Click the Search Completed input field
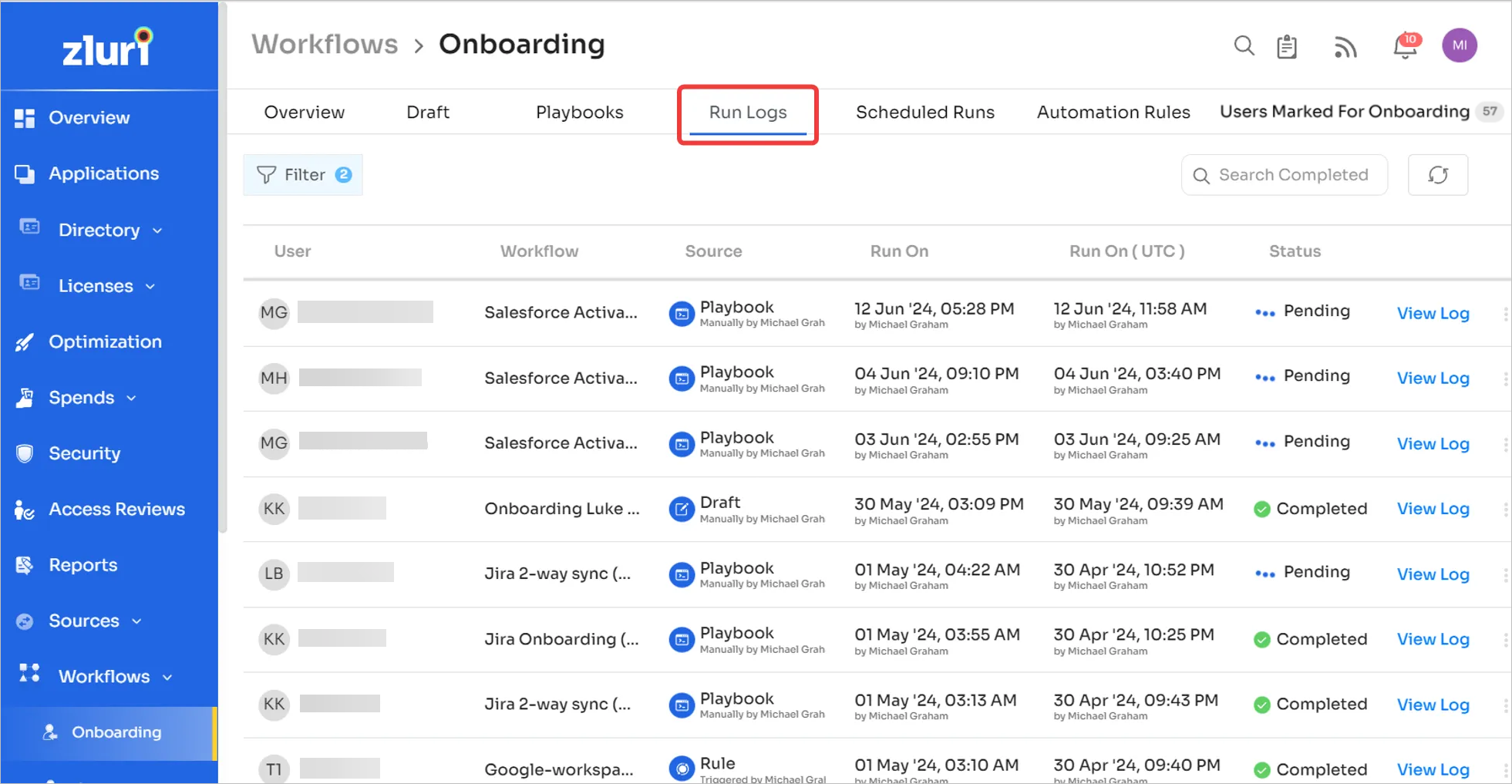The height and width of the screenshot is (784, 1512). coord(1284,175)
